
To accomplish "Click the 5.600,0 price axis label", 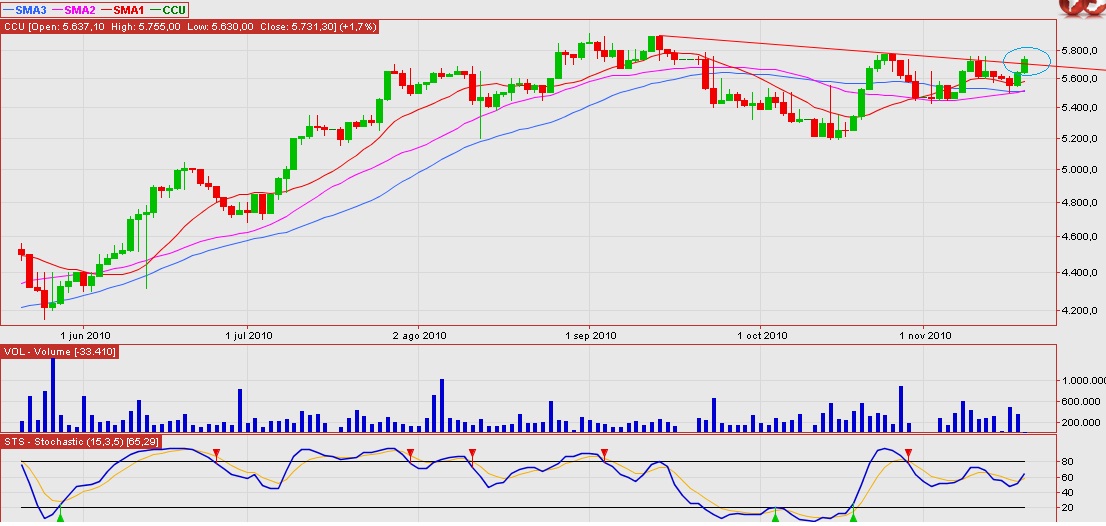I will (1079, 79).
